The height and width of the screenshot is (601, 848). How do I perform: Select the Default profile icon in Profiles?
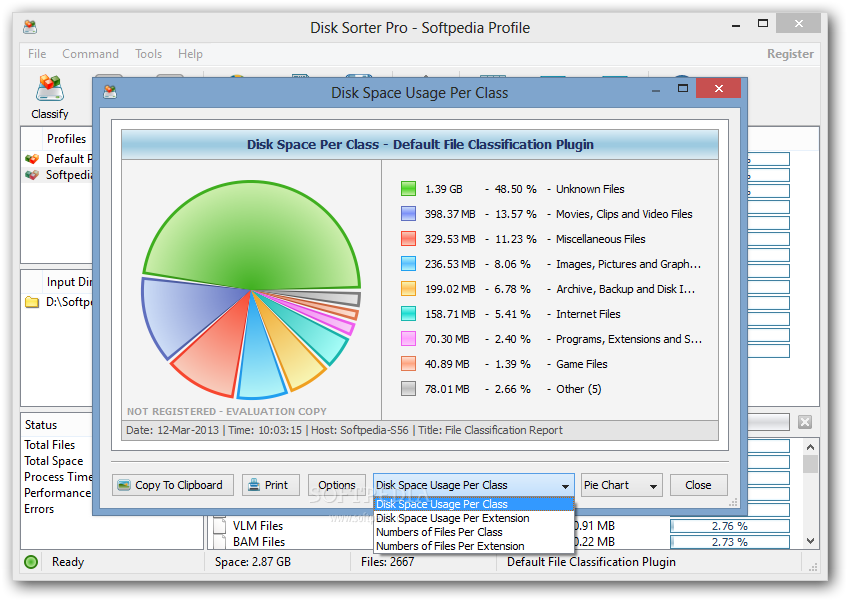(x=32, y=159)
